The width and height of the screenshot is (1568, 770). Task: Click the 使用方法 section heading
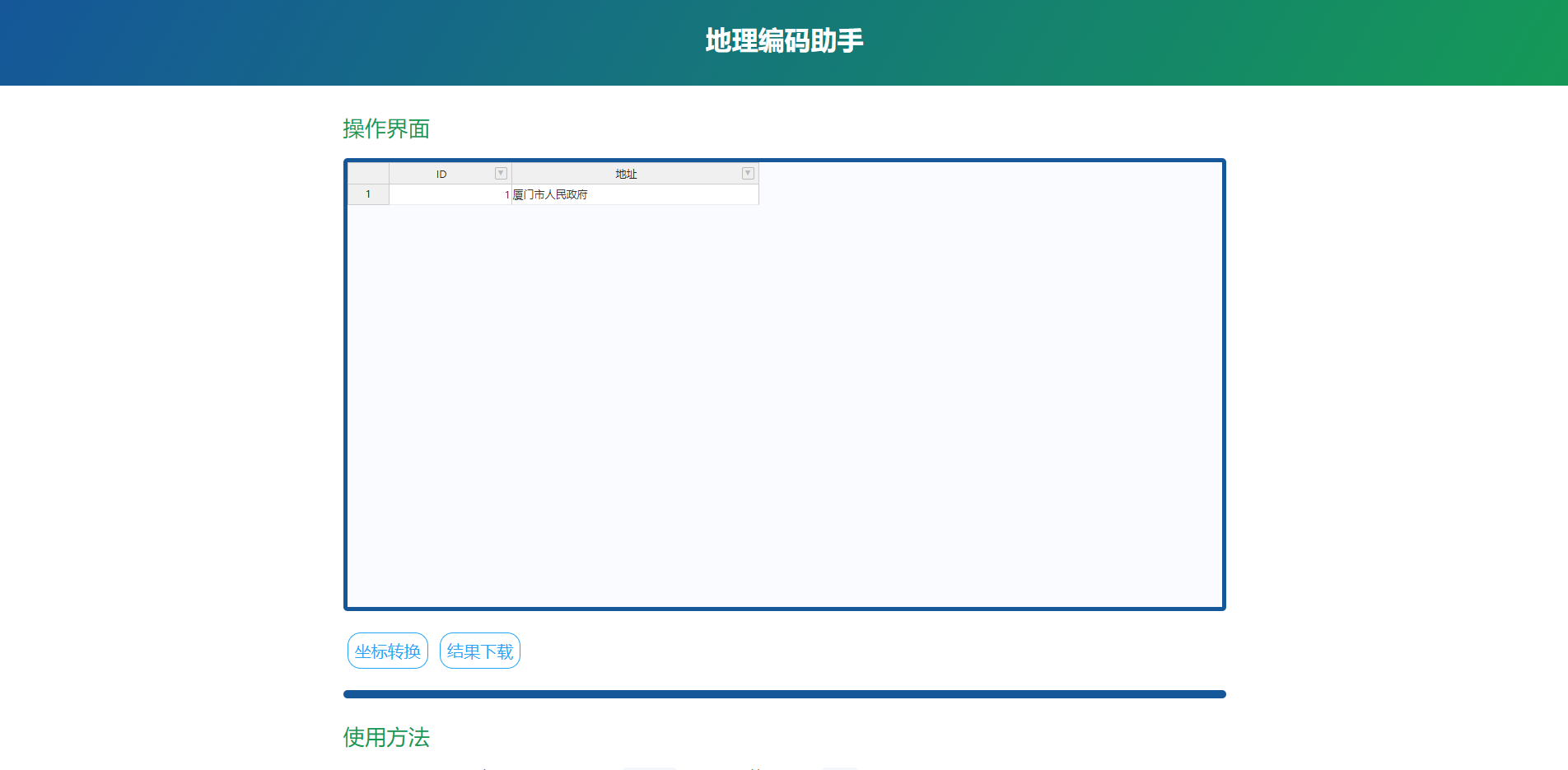[386, 737]
